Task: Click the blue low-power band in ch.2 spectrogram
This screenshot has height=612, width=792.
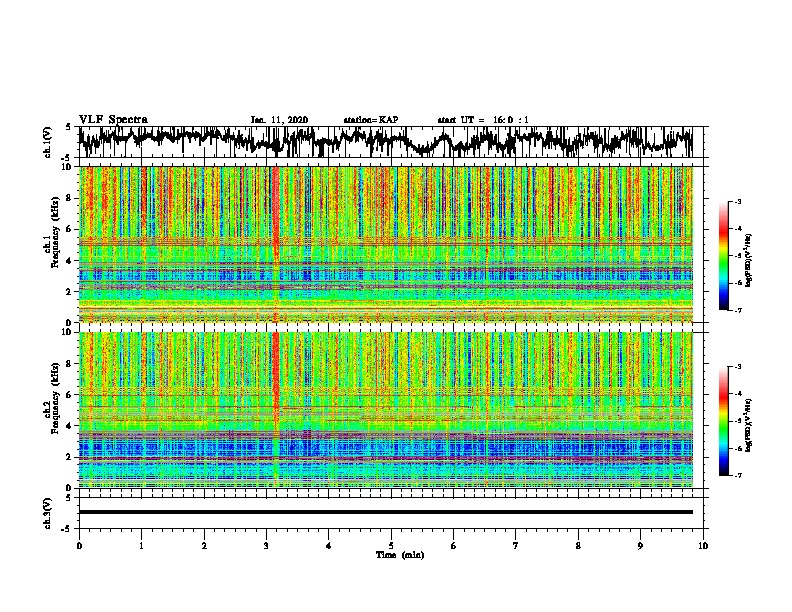Action: tap(385, 448)
